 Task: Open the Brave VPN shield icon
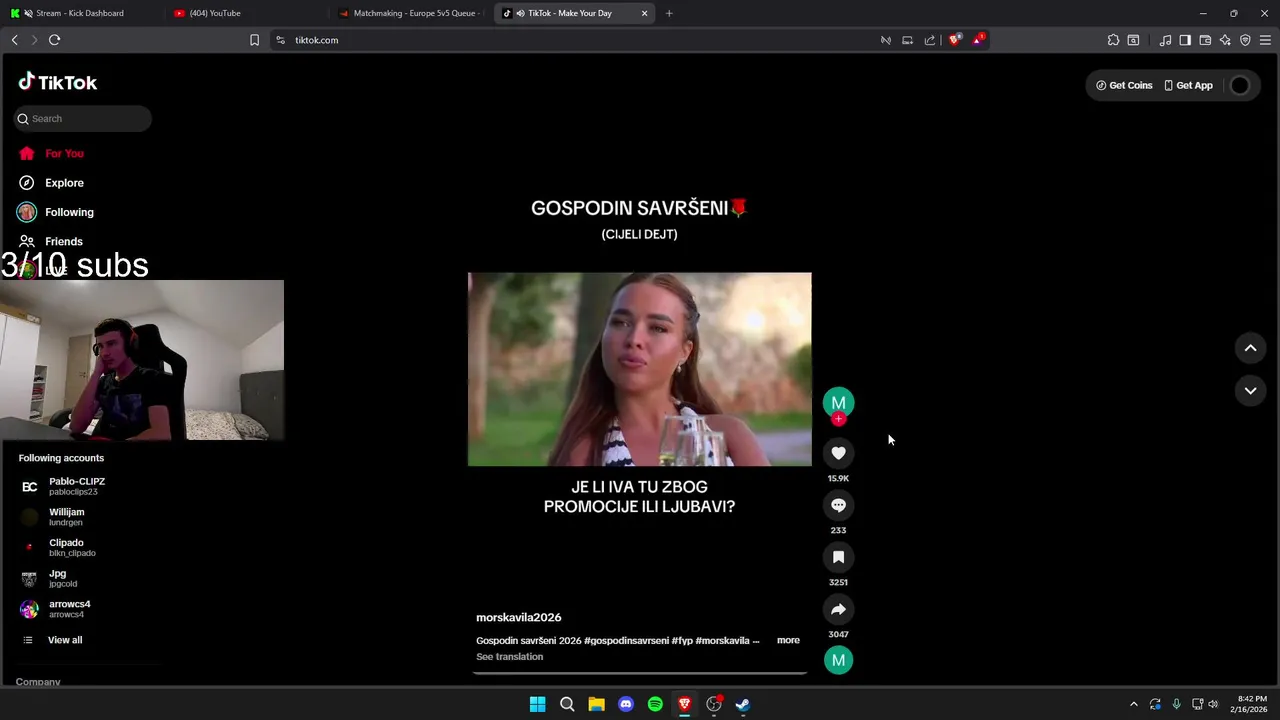point(1245,40)
